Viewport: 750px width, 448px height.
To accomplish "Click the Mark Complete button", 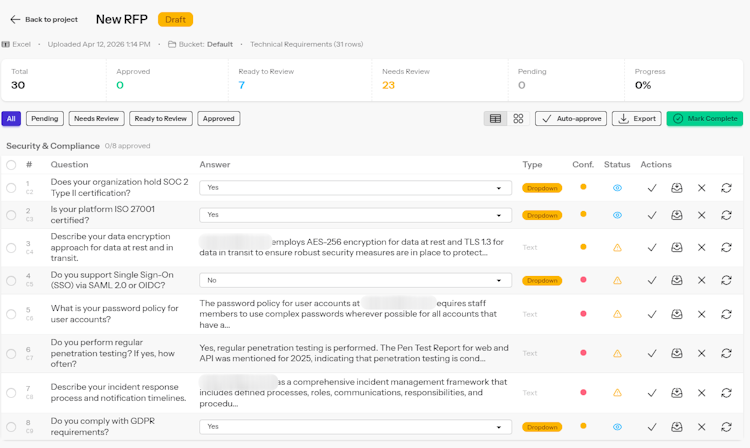I will coord(705,119).
